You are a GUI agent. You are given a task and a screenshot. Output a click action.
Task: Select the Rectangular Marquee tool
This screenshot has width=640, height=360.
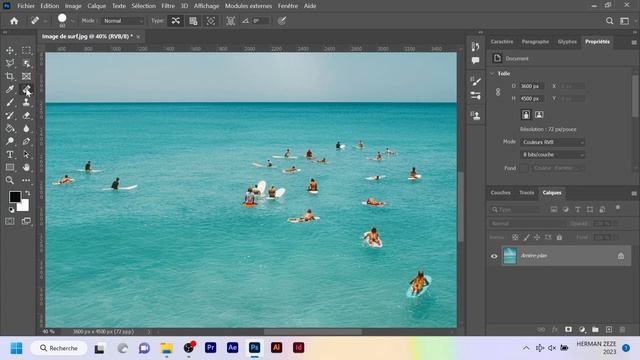click(26, 50)
